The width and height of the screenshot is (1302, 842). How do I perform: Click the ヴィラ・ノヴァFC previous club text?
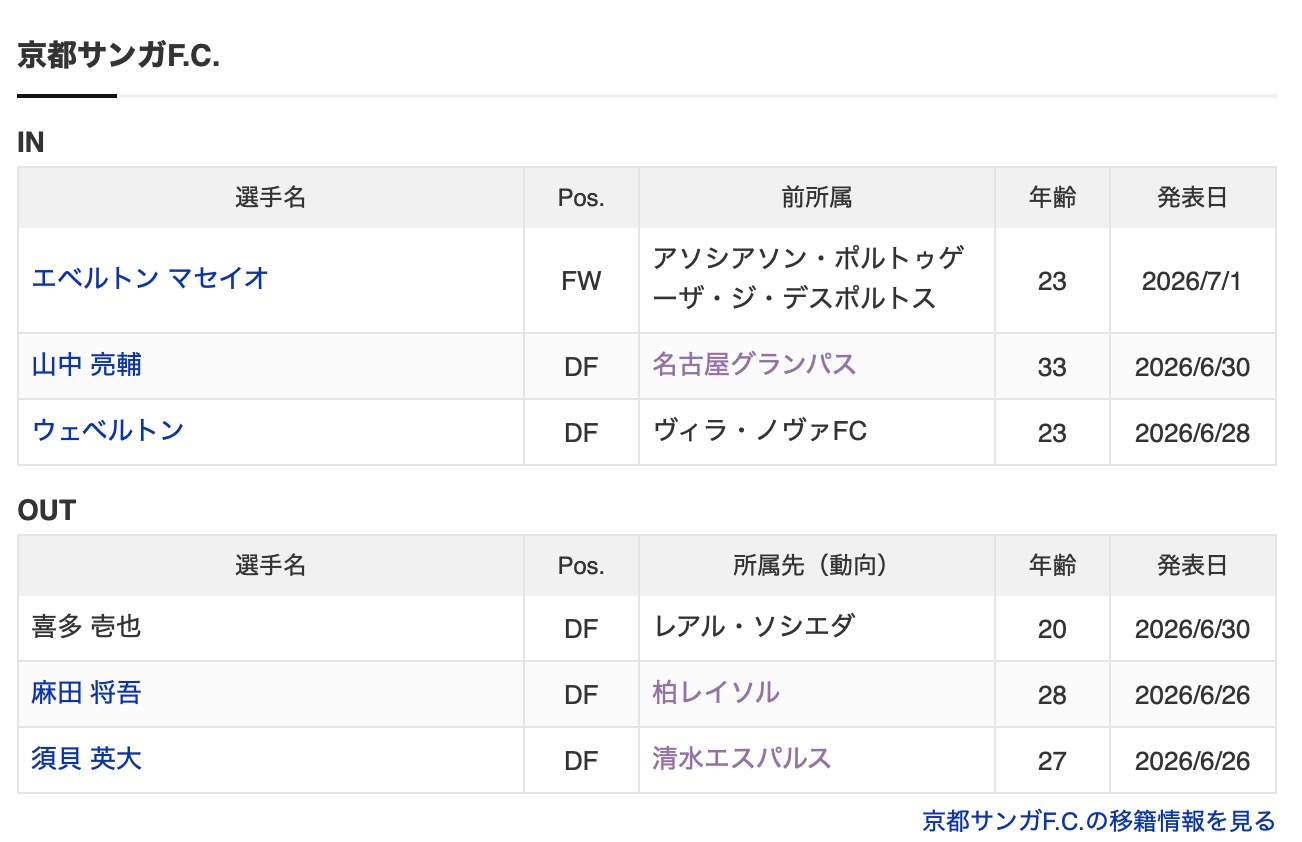pos(760,430)
